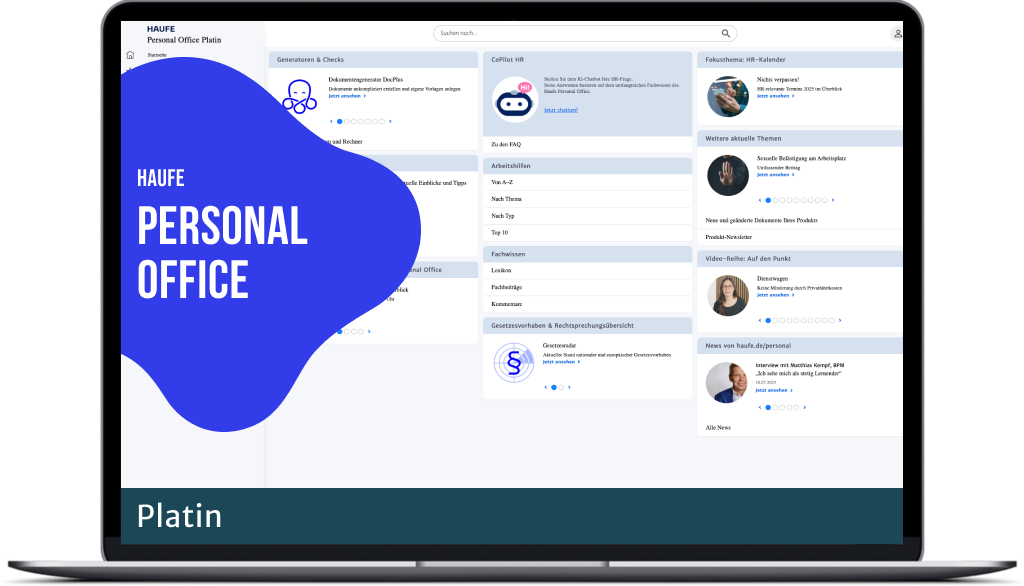Image resolution: width=1024 pixels, height=586 pixels.
Task: Go to previous slide in Generatoren & Checks
Action: [331, 122]
